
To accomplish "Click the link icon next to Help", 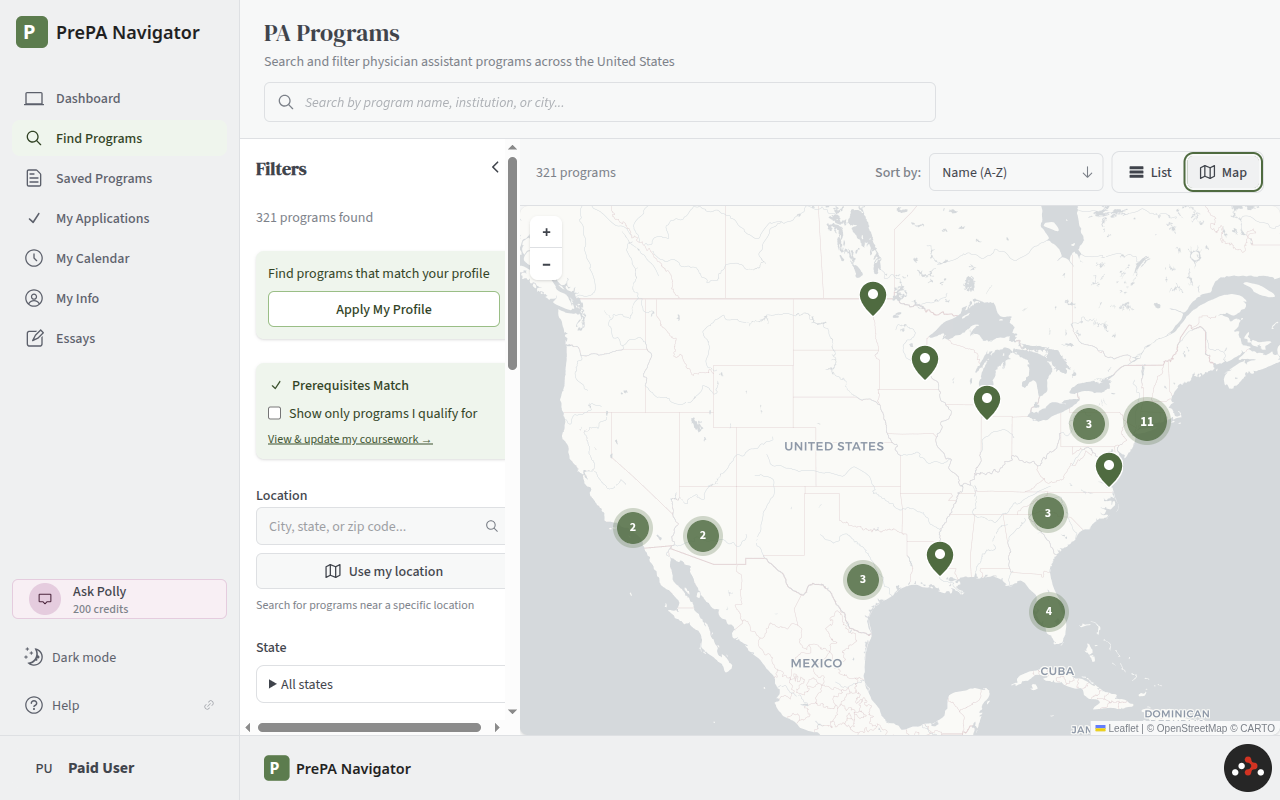I will [209, 705].
